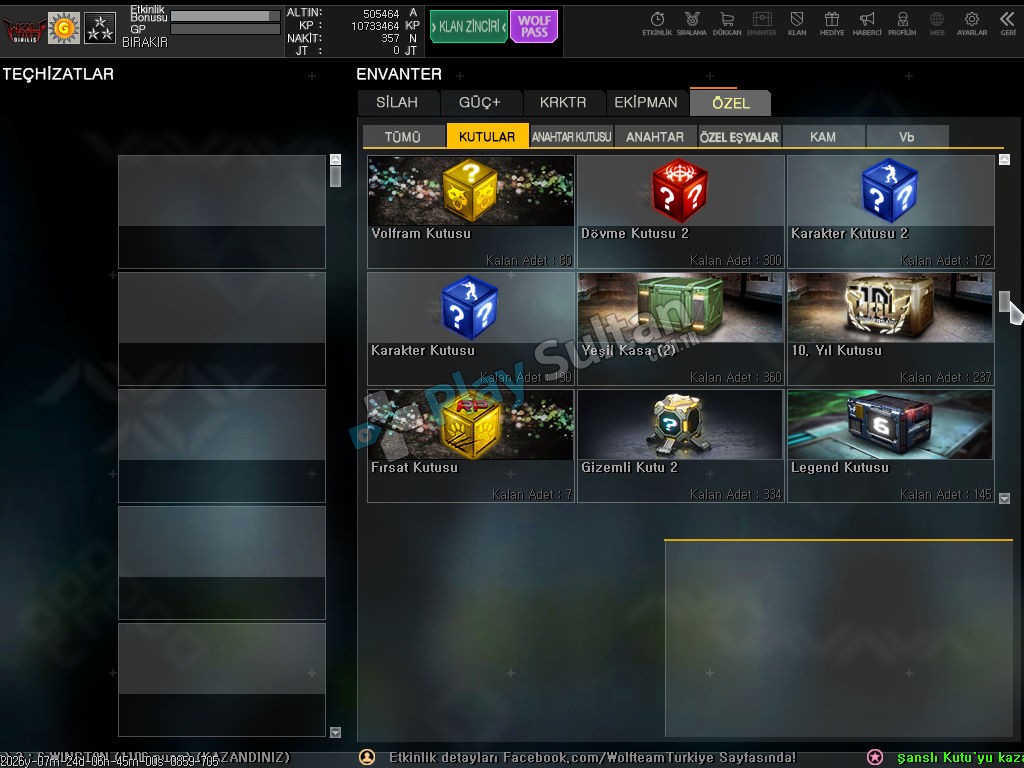
Task: Click the equipment list scrollbar thumb
Action: (x=336, y=177)
